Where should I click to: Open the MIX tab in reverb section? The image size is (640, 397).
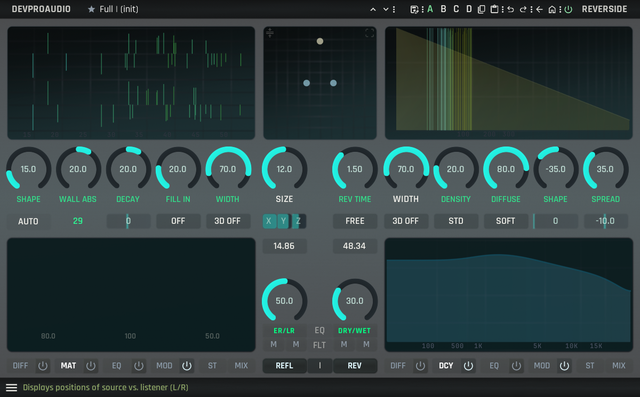(x=618, y=366)
